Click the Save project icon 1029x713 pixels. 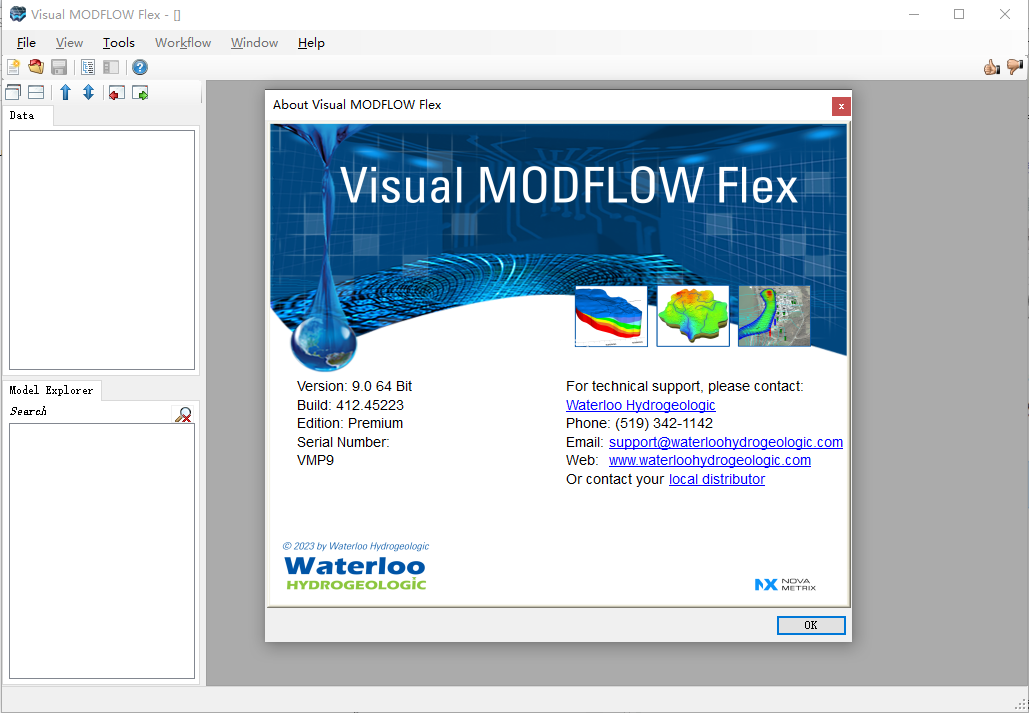click(x=58, y=66)
